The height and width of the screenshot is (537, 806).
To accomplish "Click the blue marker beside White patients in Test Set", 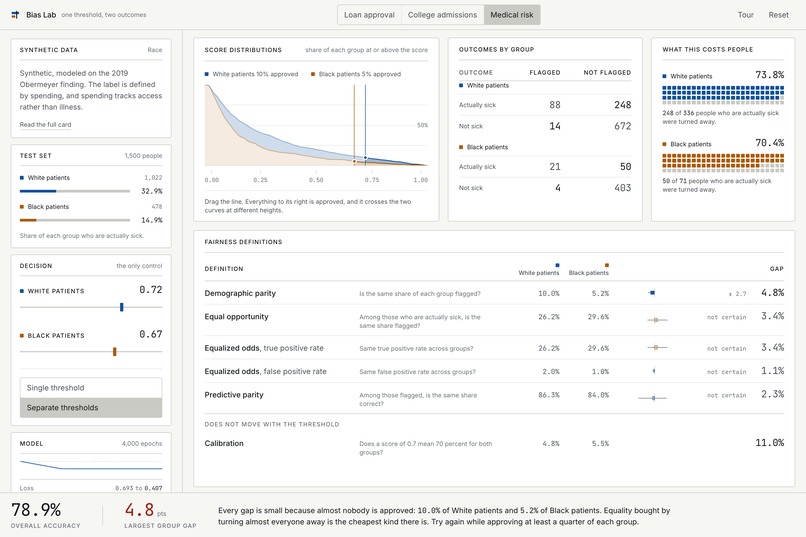I will (x=22, y=178).
